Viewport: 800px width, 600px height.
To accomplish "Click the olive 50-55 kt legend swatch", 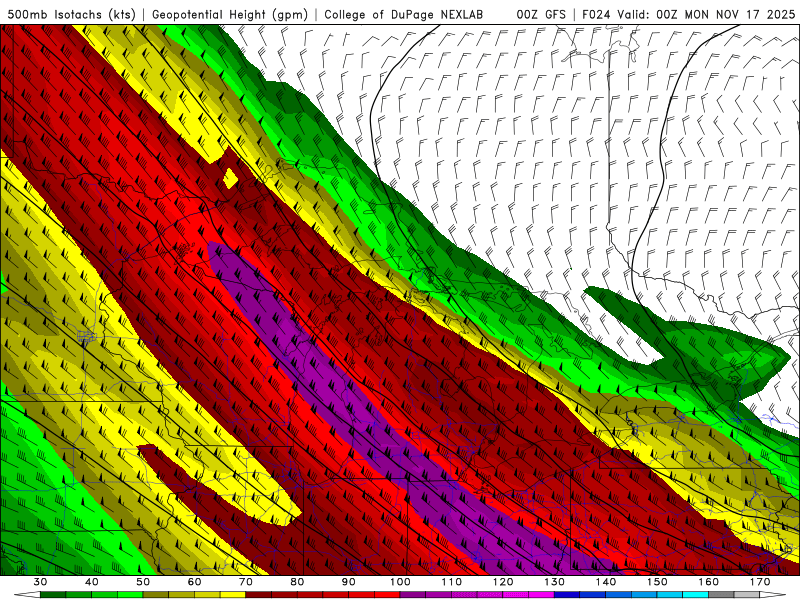I will pyautogui.click(x=156, y=595).
